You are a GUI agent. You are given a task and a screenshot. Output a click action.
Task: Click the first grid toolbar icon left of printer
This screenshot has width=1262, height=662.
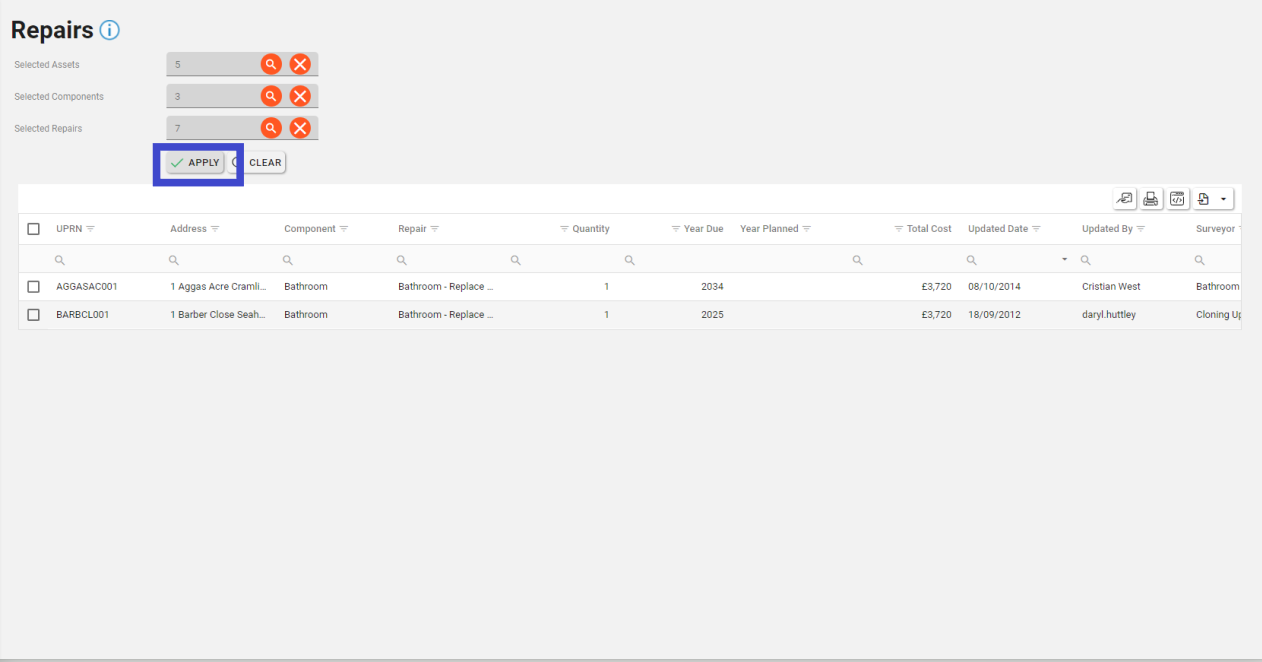coord(1125,199)
